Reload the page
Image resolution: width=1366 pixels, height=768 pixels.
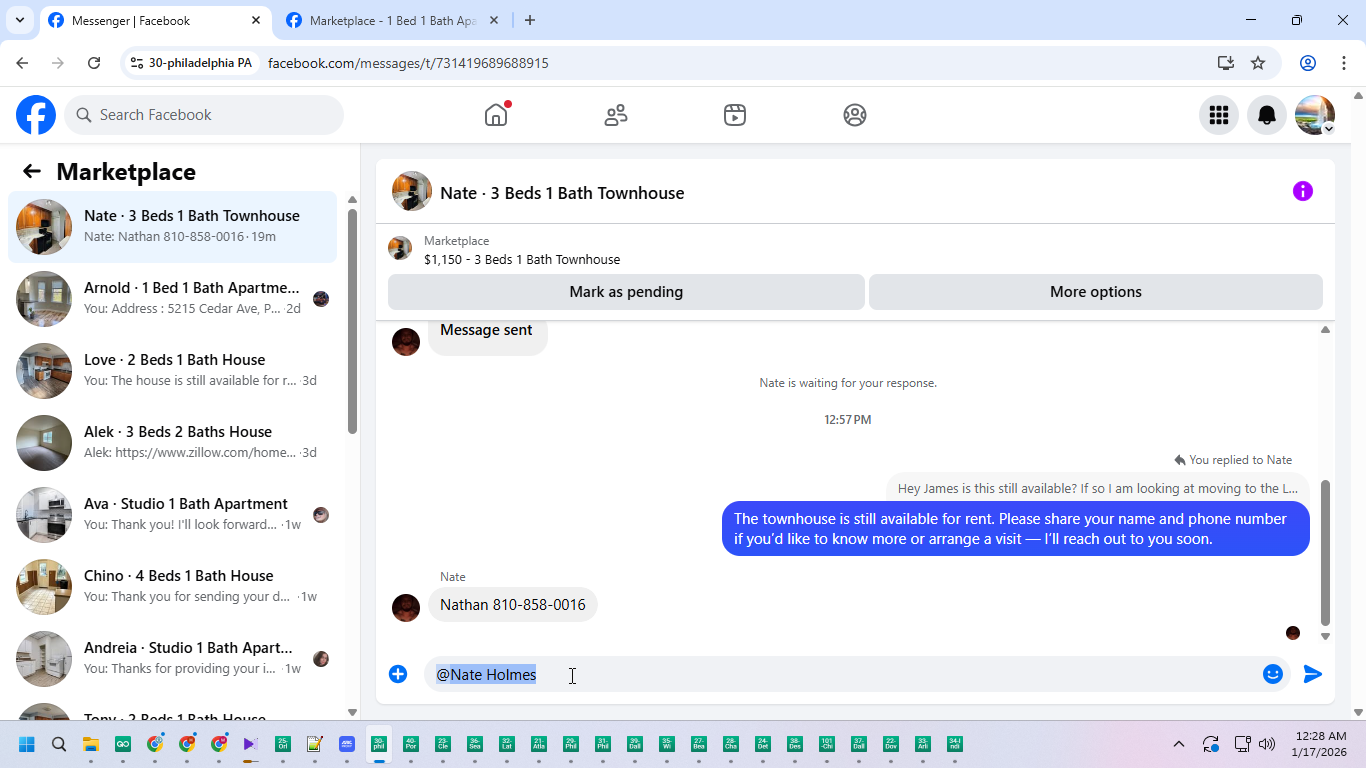click(x=94, y=63)
